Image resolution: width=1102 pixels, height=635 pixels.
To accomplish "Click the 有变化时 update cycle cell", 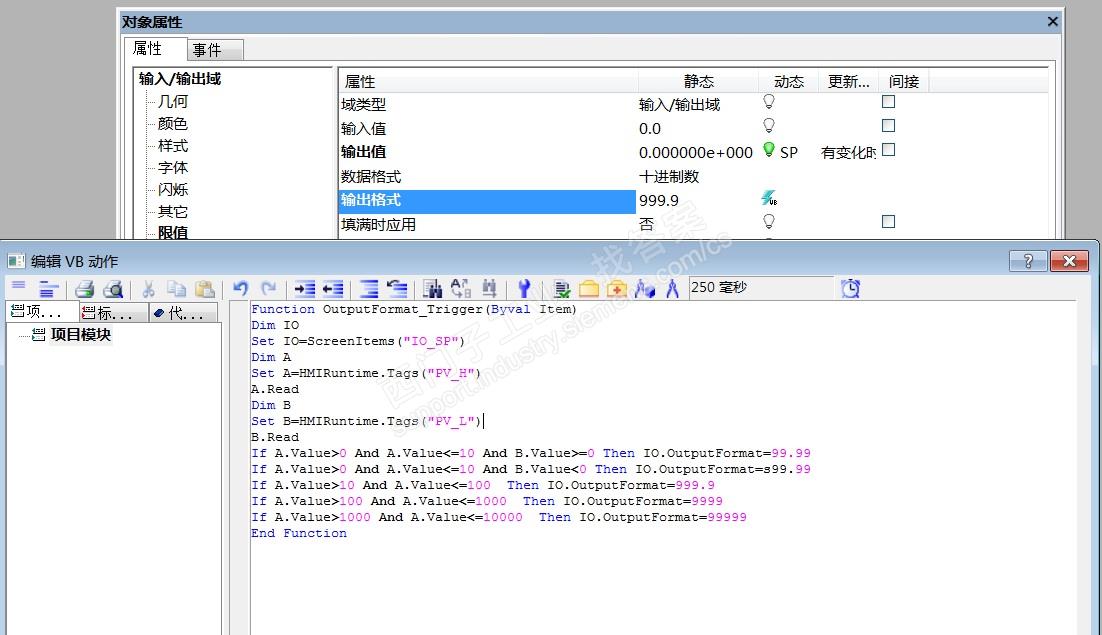I will [848, 152].
